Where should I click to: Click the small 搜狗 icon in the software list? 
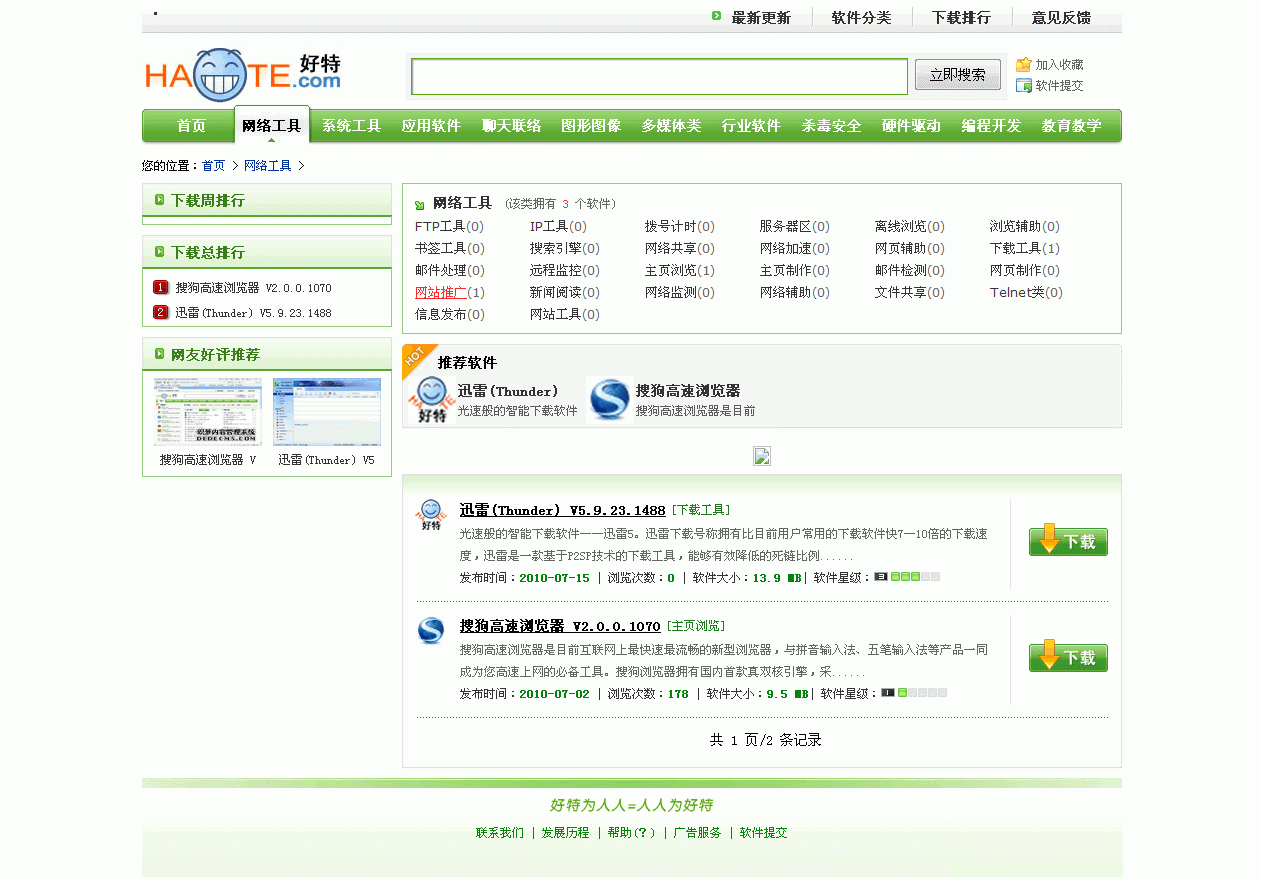click(x=431, y=631)
